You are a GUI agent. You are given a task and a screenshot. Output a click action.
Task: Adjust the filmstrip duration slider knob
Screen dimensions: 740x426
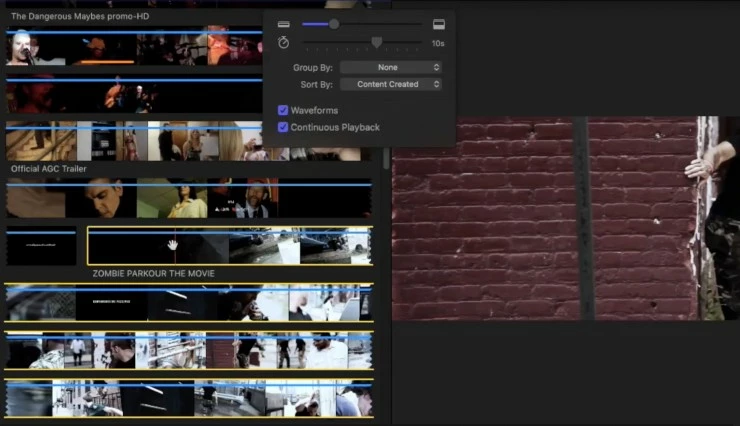coord(376,43)
